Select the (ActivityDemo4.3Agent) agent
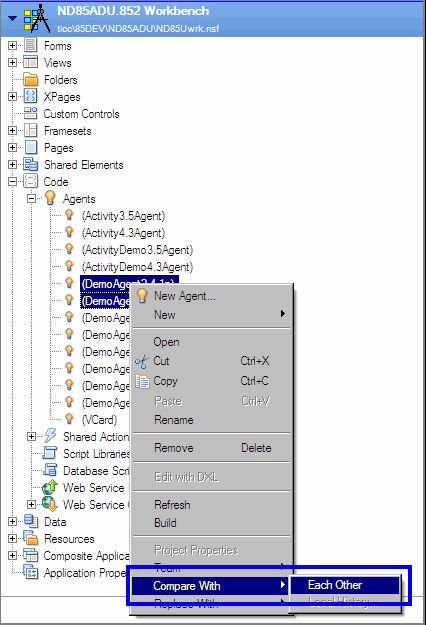The height and width of the screenshot is (625, 426). tap(137, 267)
